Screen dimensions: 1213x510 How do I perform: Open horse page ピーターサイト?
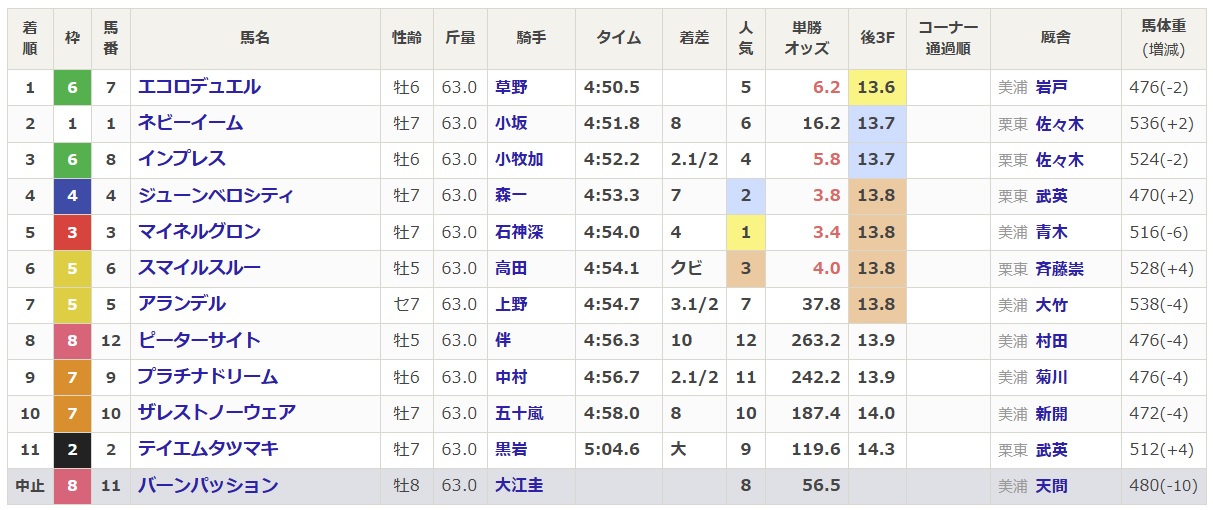pyautogui.click(x=199, y=341)
